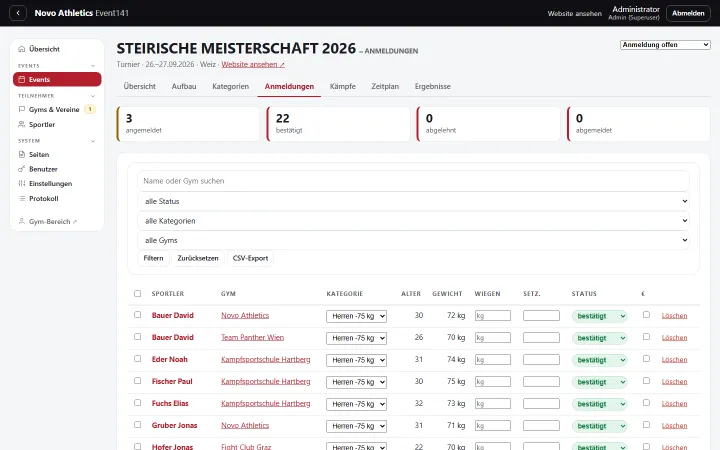This screenshot has height=450, width=720.
Task: Tick the row checkbox for Fischer Paul
Action: point(137,381)
